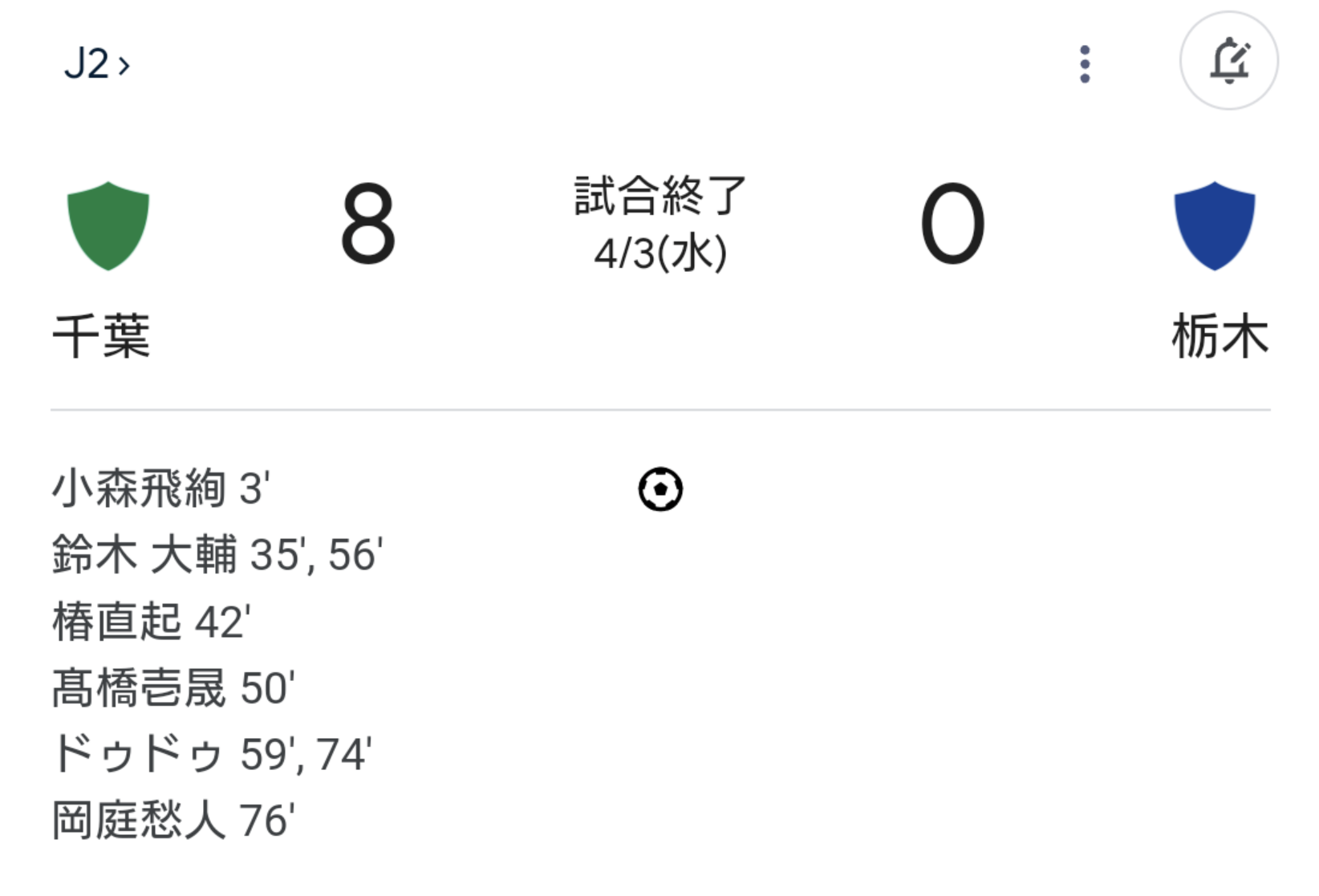Select scorer 椿直起 42'
Image resolution: width=1319 pixels, height=896 pixels.
[152, 622]
